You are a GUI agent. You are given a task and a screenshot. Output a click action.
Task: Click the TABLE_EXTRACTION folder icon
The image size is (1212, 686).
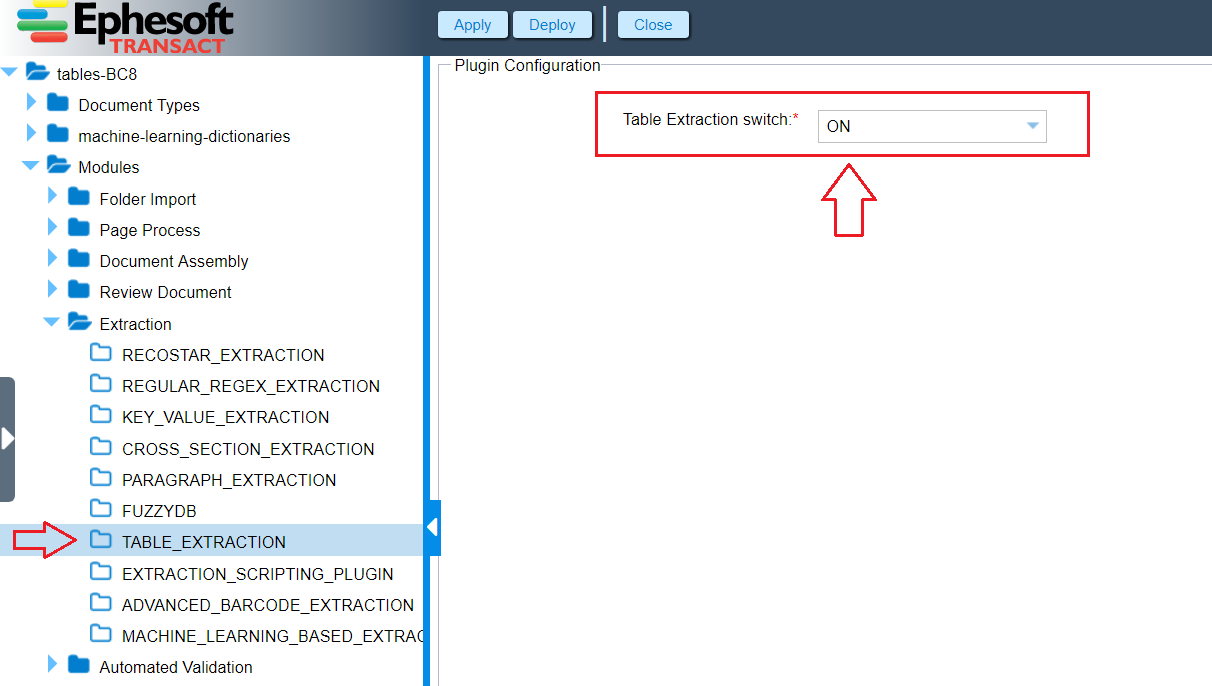pyautogui.click(x=101, y=539)
